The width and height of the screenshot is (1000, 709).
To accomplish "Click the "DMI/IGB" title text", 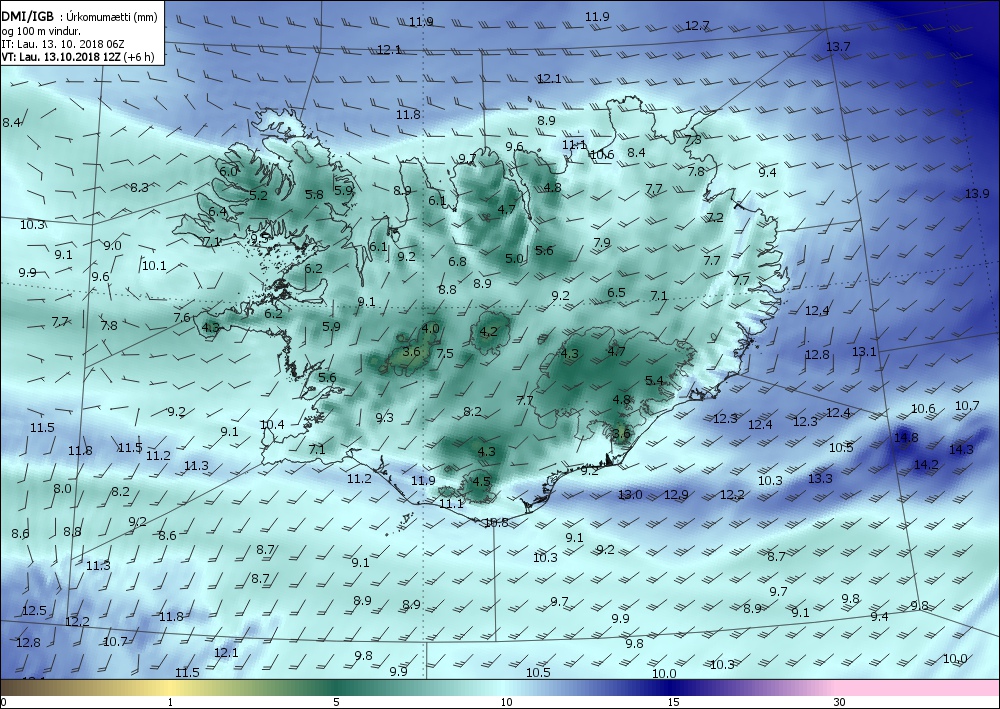I will point(27,17).
